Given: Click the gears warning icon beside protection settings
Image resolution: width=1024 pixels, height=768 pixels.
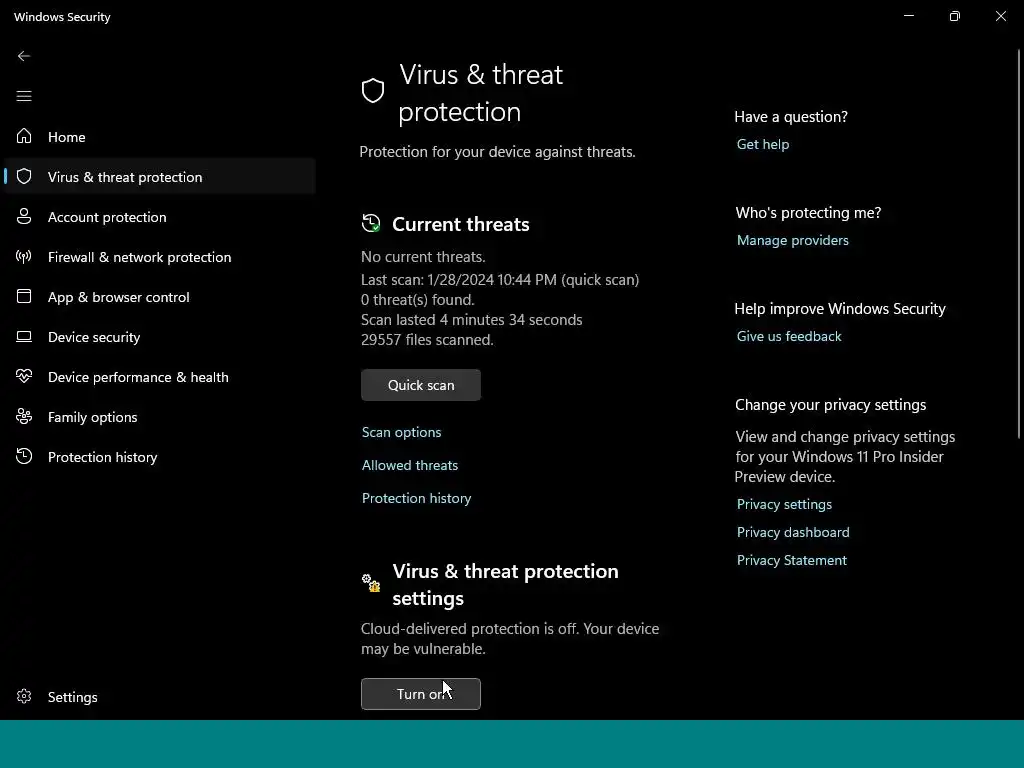Looking at the screenshot, I should point(371,583).
